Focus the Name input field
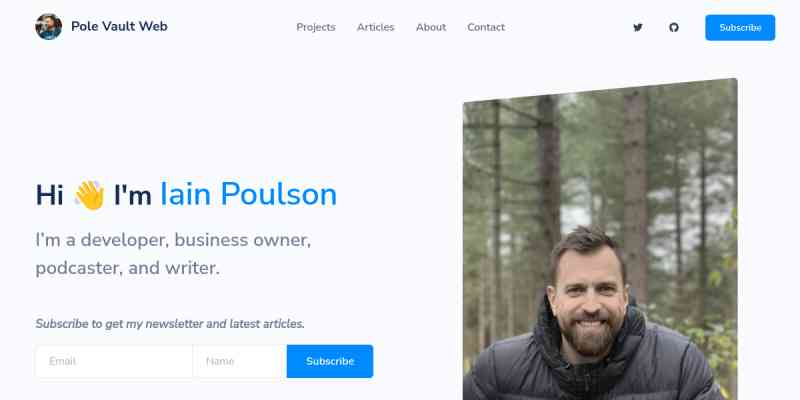 (240, 361)
